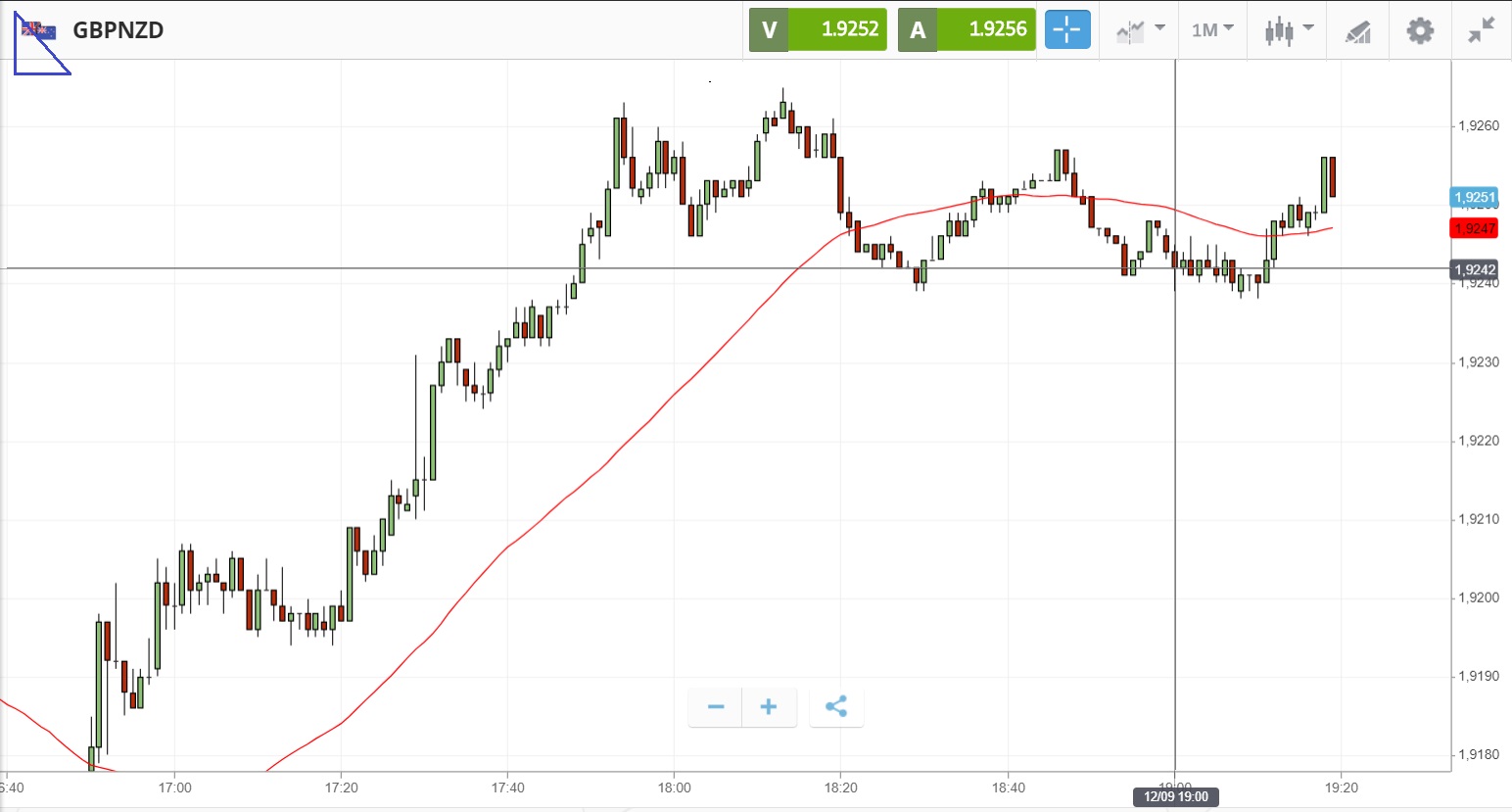1512x812 pixels.
Task: Click the share chart icon
Action: pyautogui.click(x=835, y=707)
